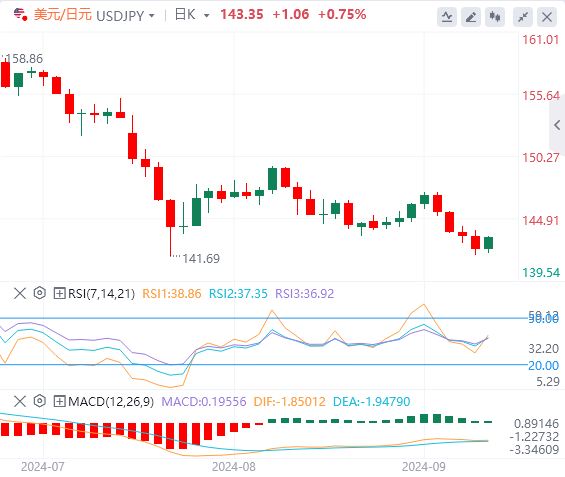The width and height of the screenshot is (565, 477).
Task: Click the RSI2:37.35 value
Action: pos(238,294)
